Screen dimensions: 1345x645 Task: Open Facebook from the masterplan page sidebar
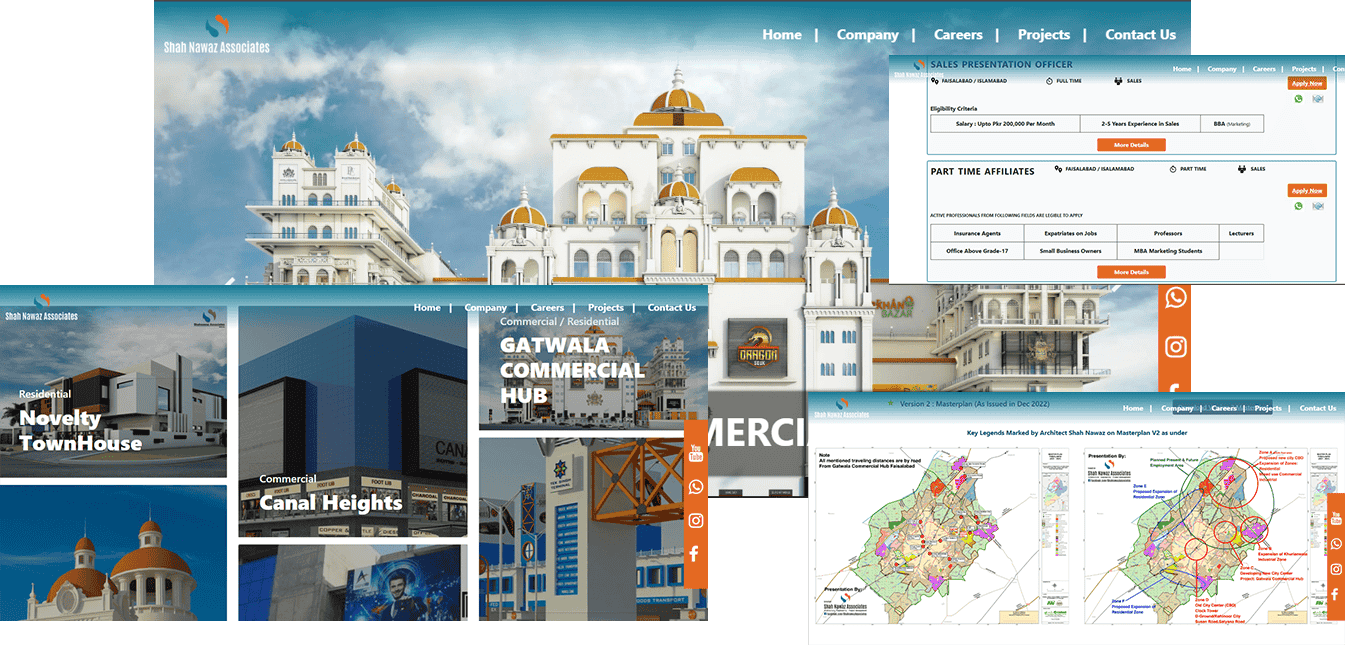click(x=1335, y=595)
